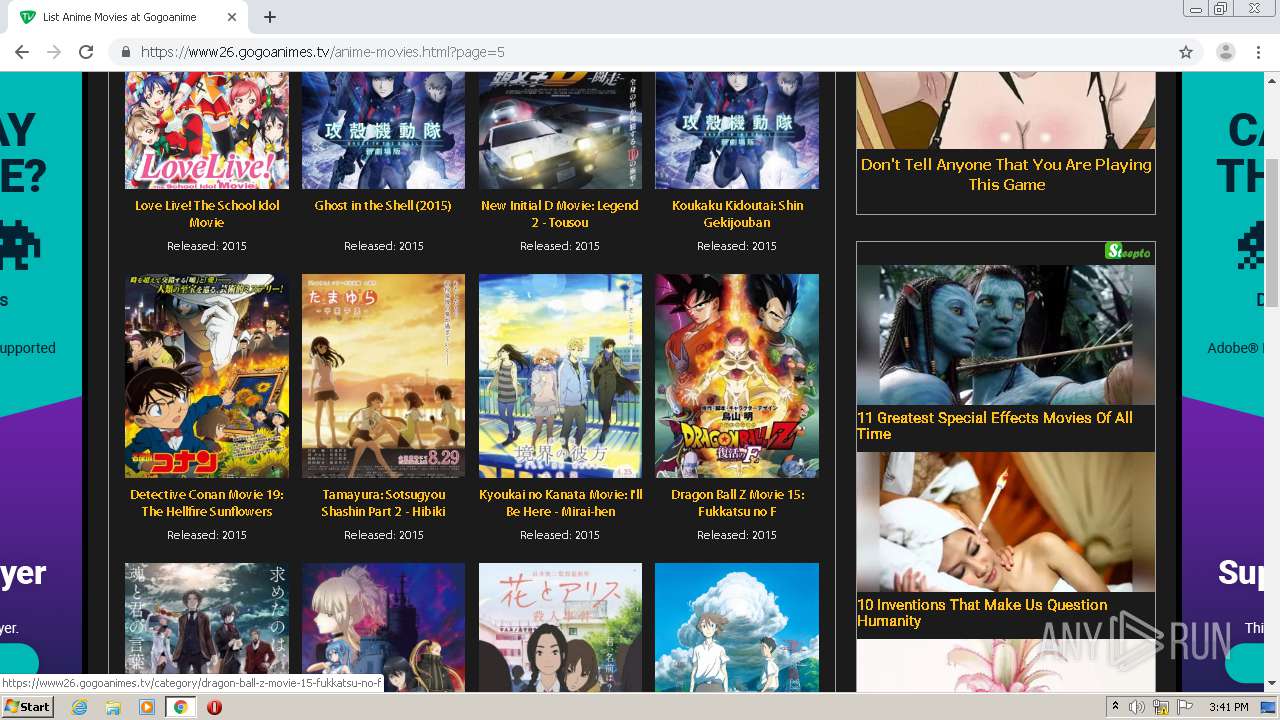Show hidden tray icons arrow
Screen dimensions: 1280x720
click(x=1115, y=707)
